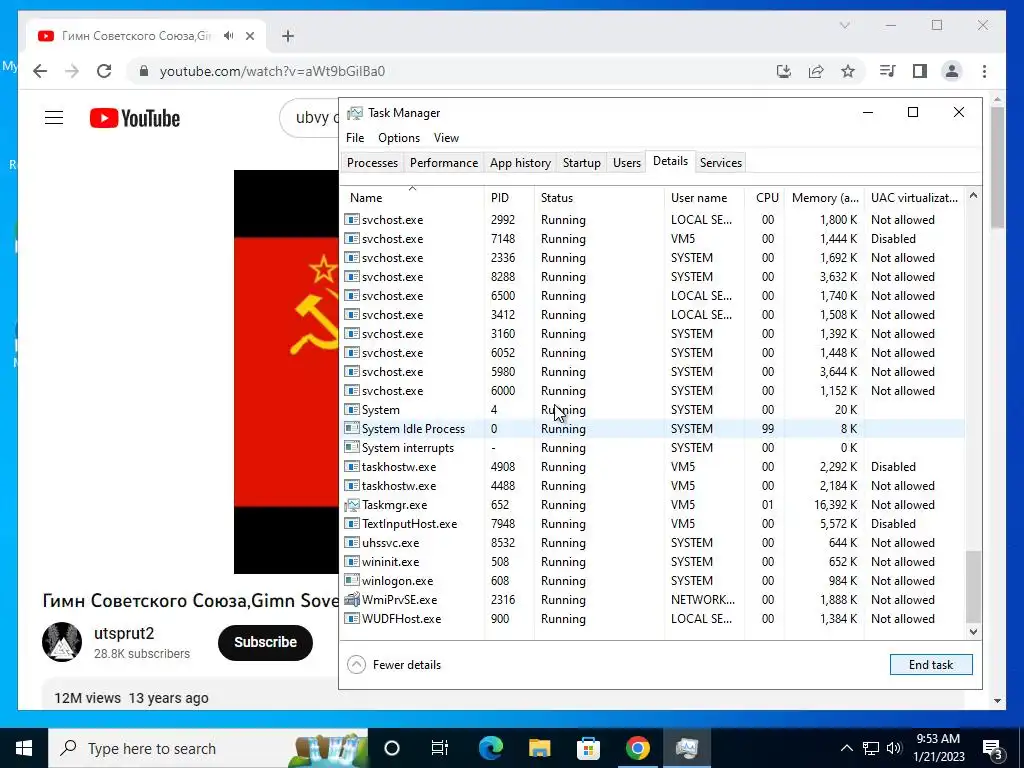1024x768 pixels.
Task: Sort by the Status column header
Action: (x=599, y=197)
